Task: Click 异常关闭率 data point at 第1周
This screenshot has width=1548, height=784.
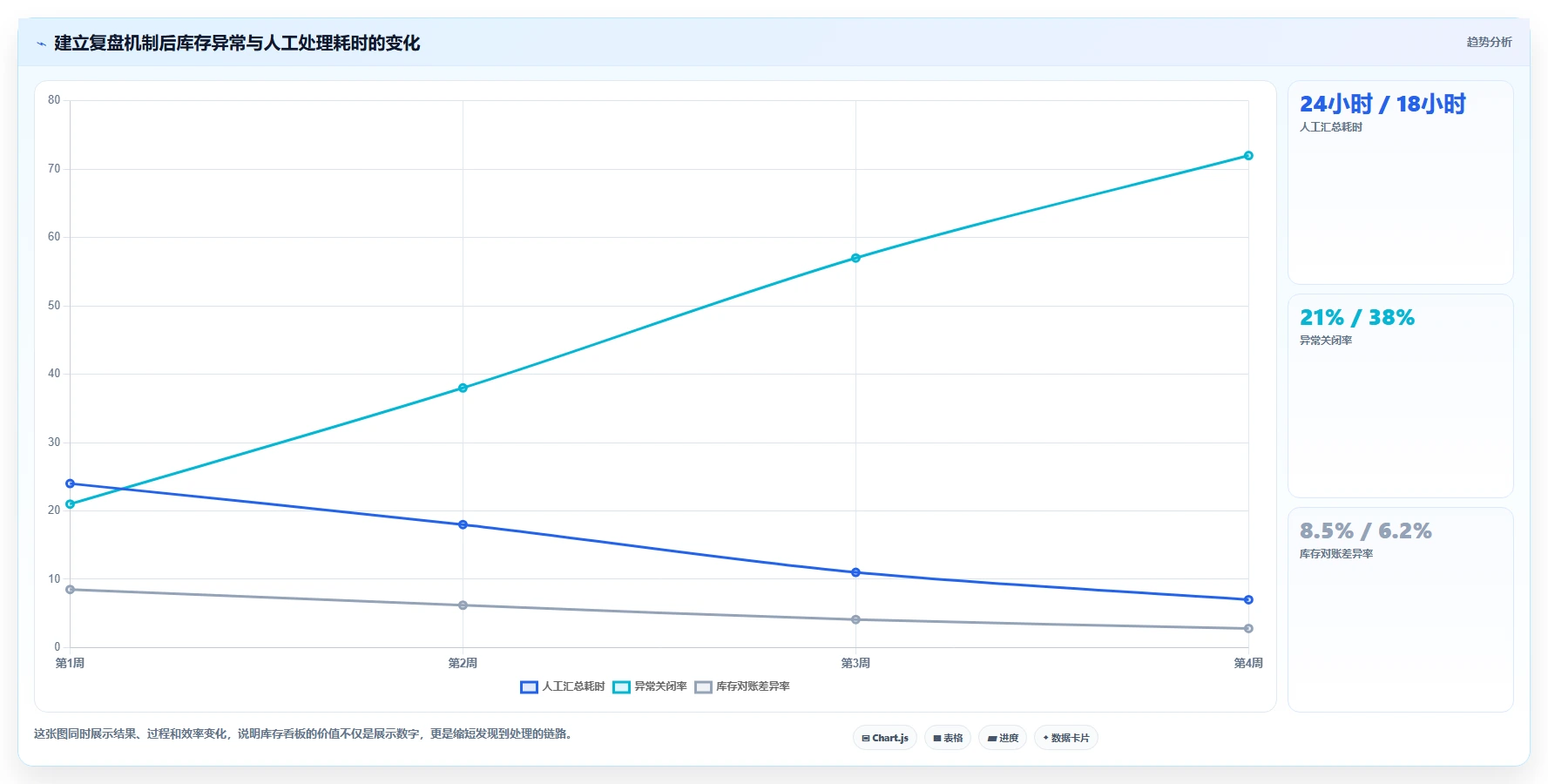Action: pos(71,504)
